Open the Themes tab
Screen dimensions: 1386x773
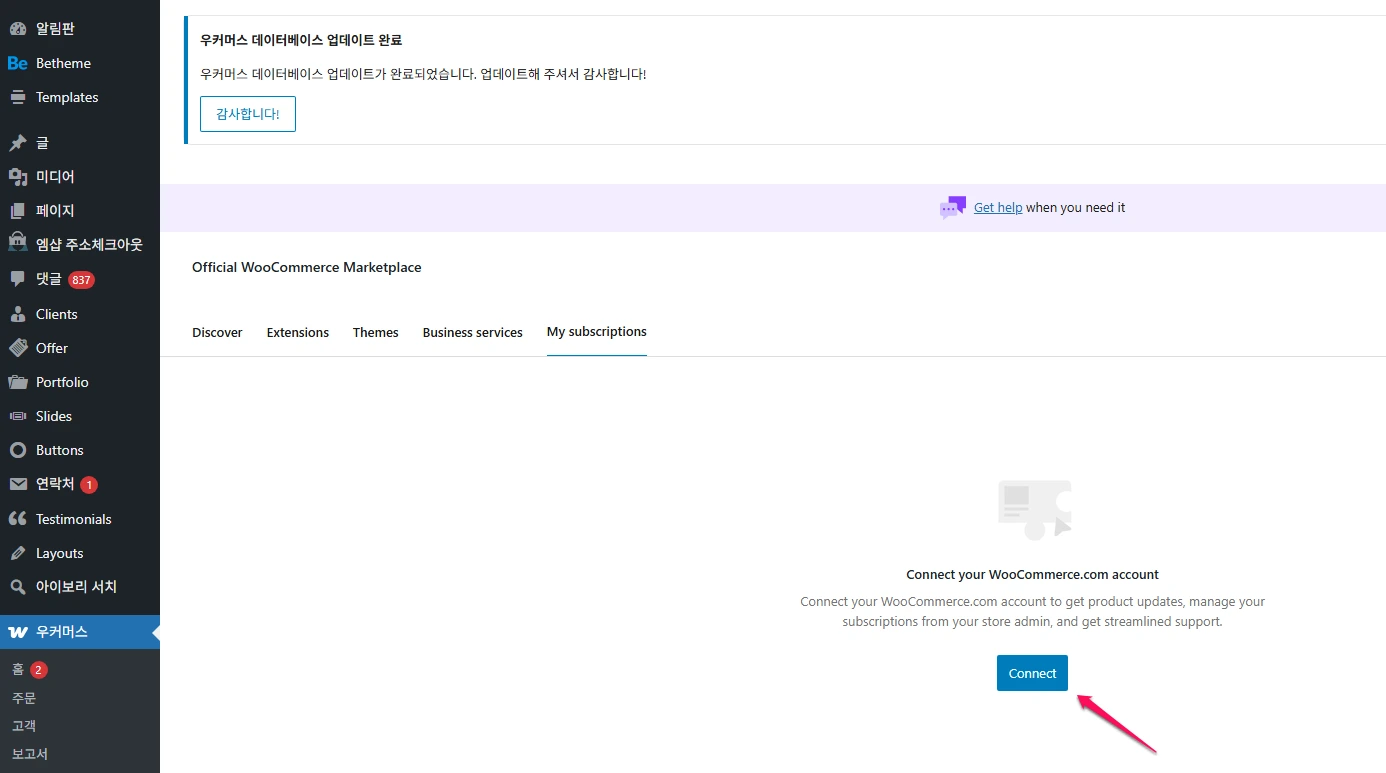[x=375, y=332]
